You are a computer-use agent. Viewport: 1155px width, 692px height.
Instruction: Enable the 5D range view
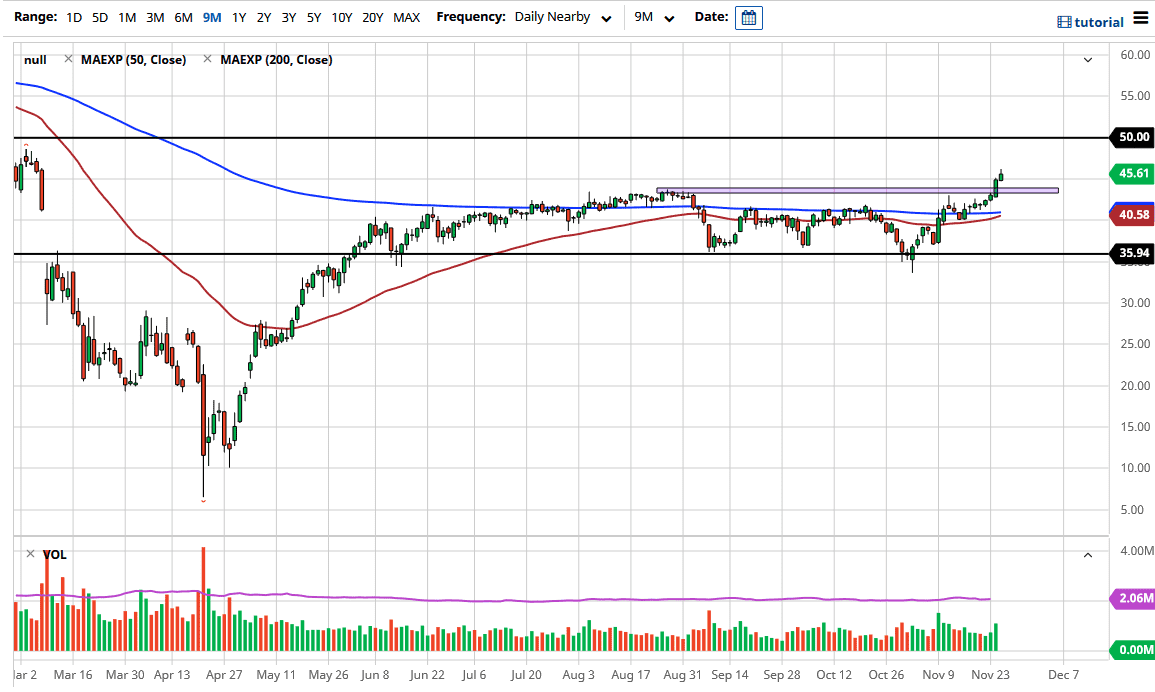coord(98,17)
